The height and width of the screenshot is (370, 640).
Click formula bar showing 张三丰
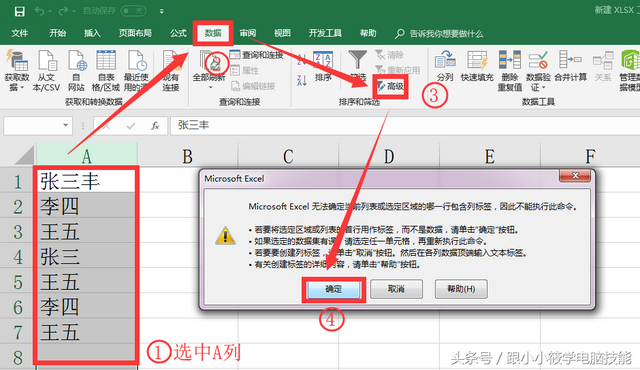tap(405, 125)
